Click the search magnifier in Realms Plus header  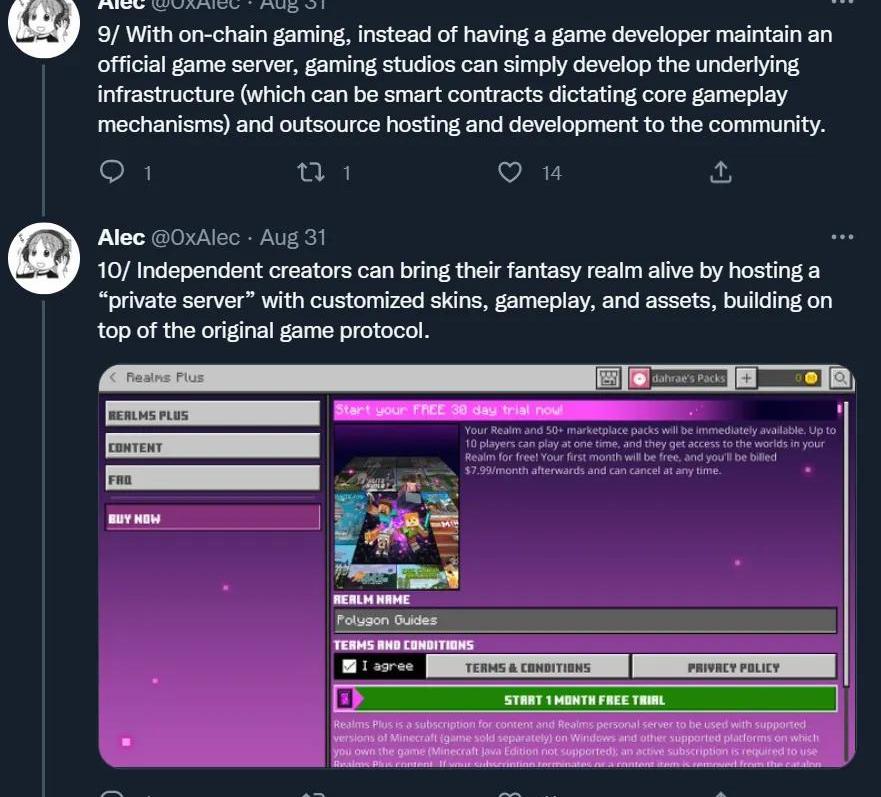[x=839, y=378]
